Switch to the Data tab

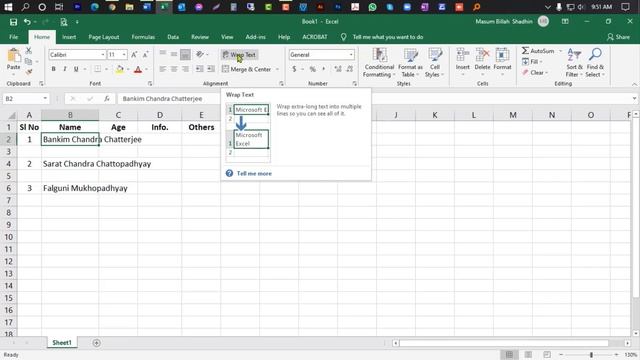point(173,37)
